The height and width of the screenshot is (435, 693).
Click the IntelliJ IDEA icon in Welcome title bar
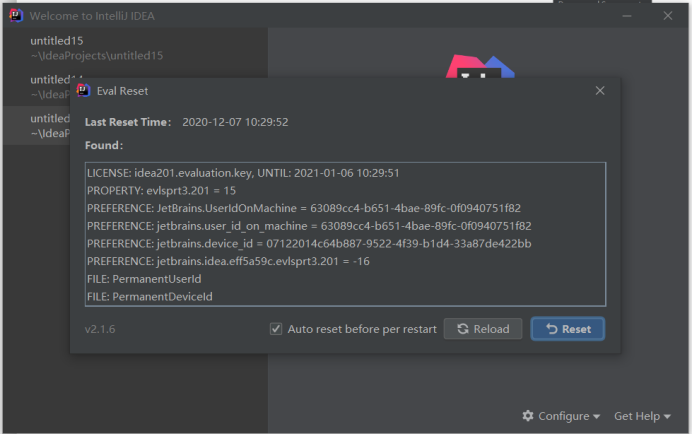click(16, 15)
